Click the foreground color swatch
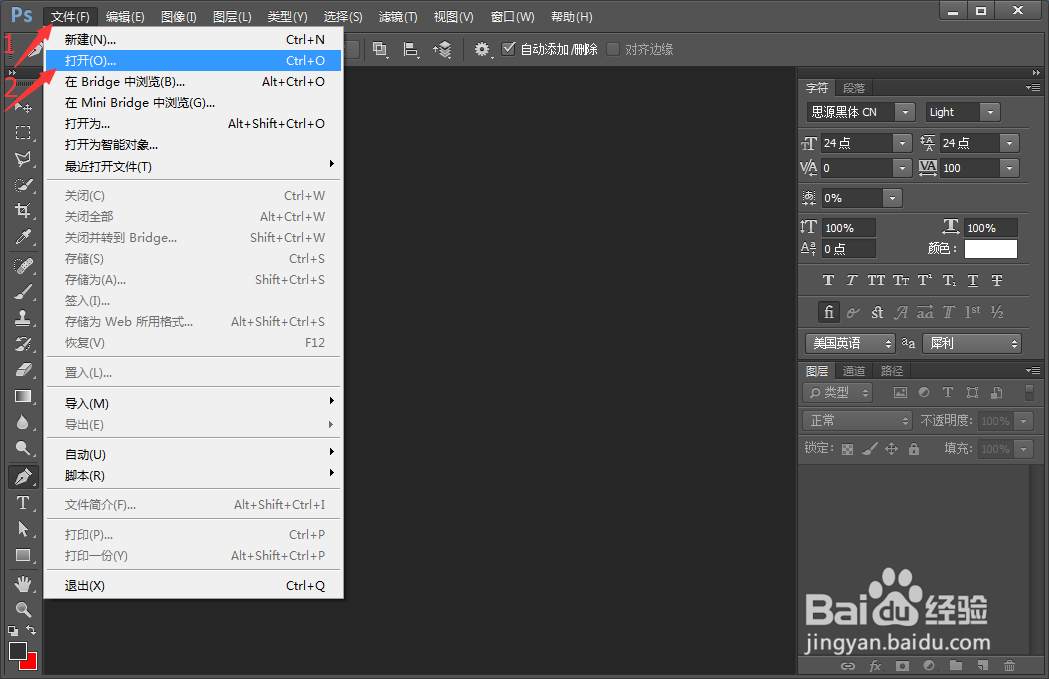 point(17,650)
